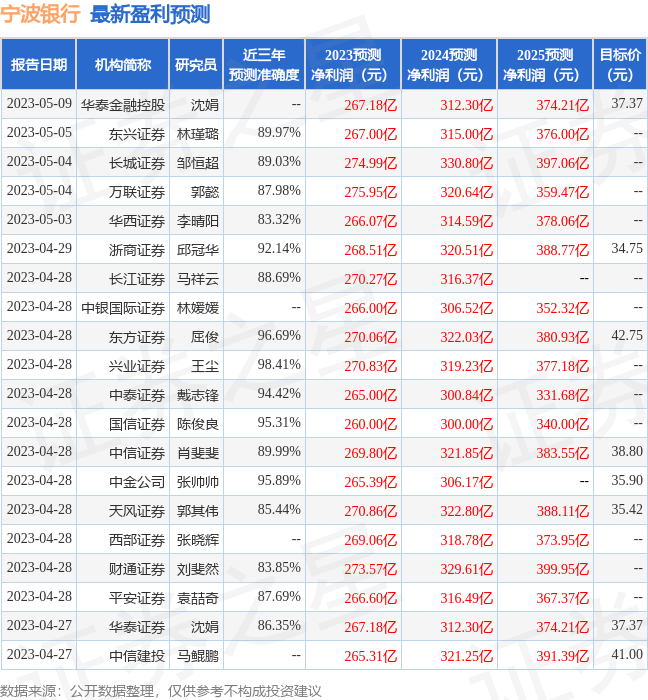This screenshot has width=648, height=700.
Task: Click the 宁波银行 title text
Action: tap(40, 14)
